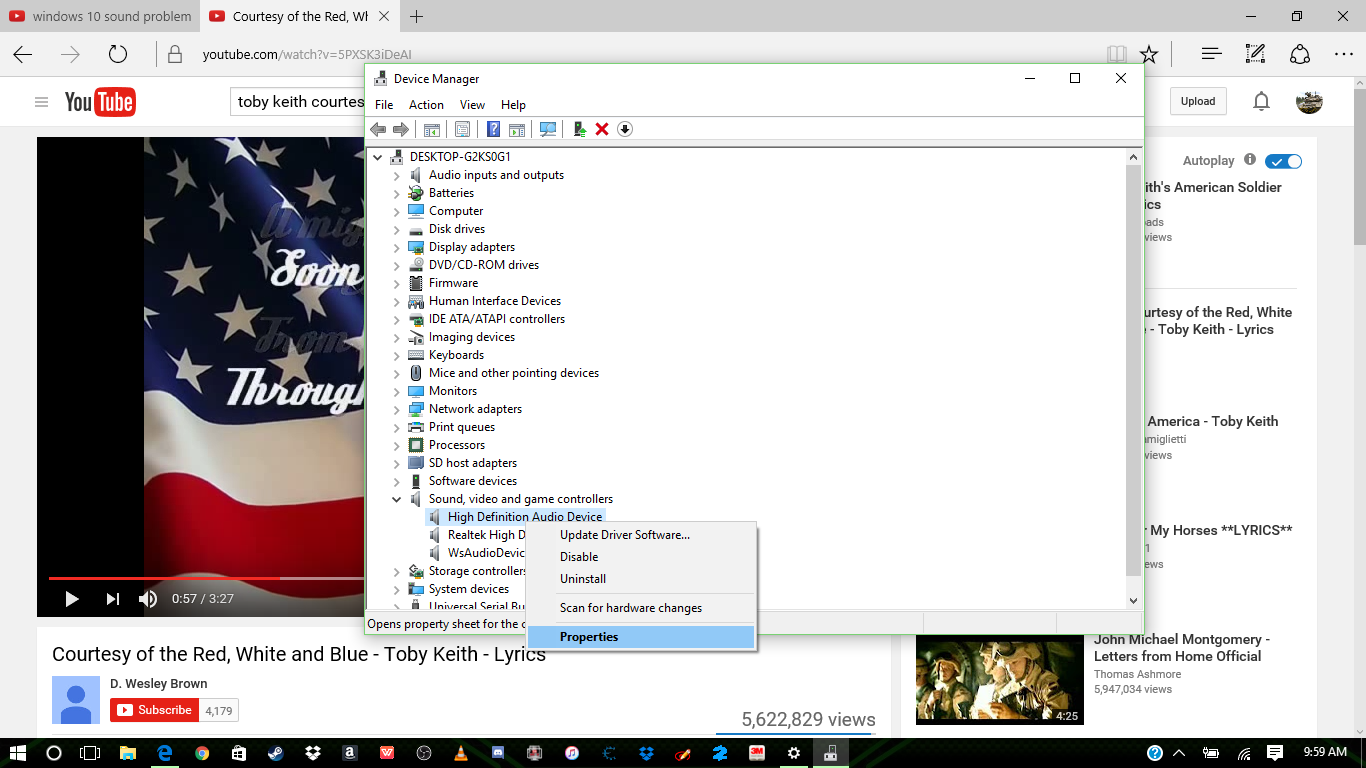Choose Disable from context menu
The image size is (1366, 768).
pyautogui.click(x=640, y=557)
